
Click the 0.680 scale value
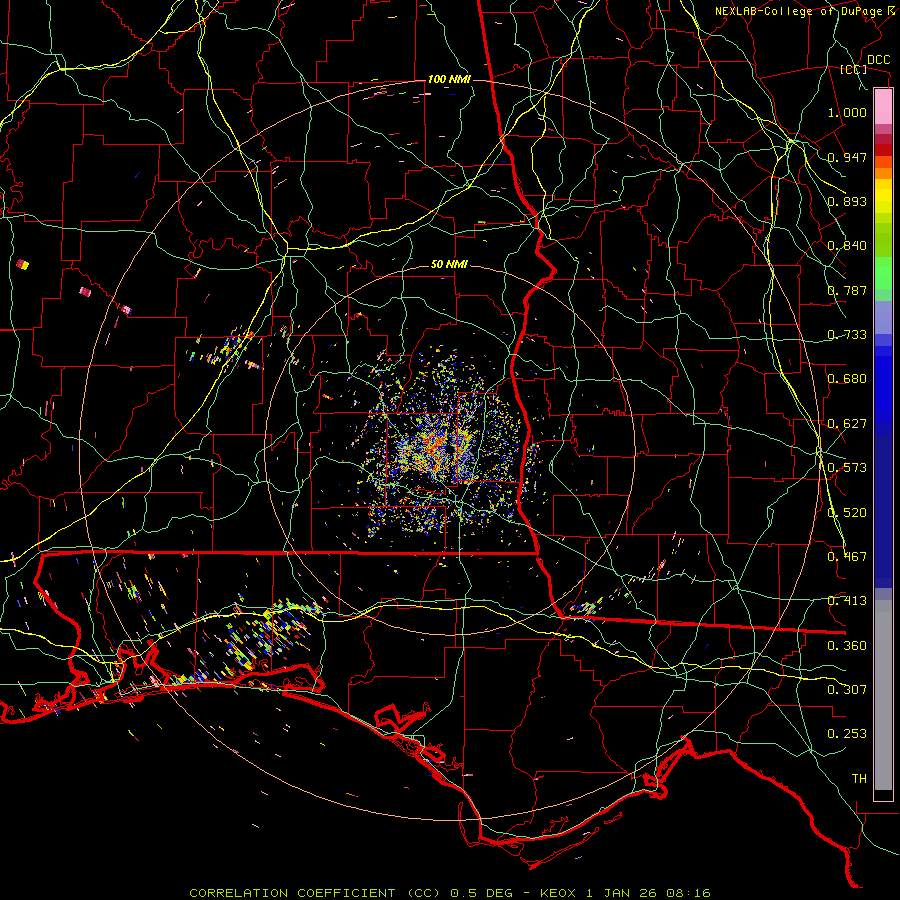[x=847, y=379]
